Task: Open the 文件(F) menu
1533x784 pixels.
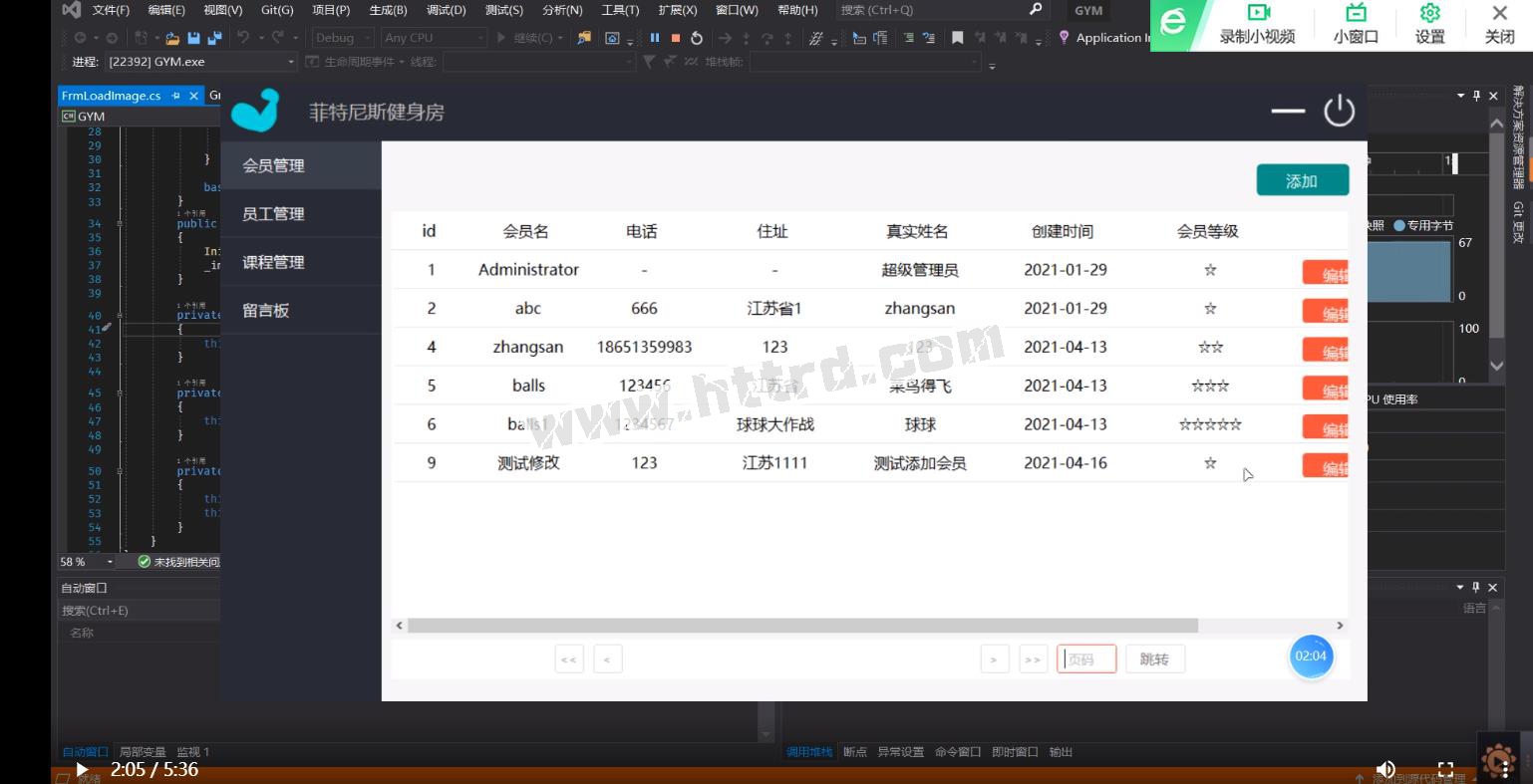Action: [111, 10]
